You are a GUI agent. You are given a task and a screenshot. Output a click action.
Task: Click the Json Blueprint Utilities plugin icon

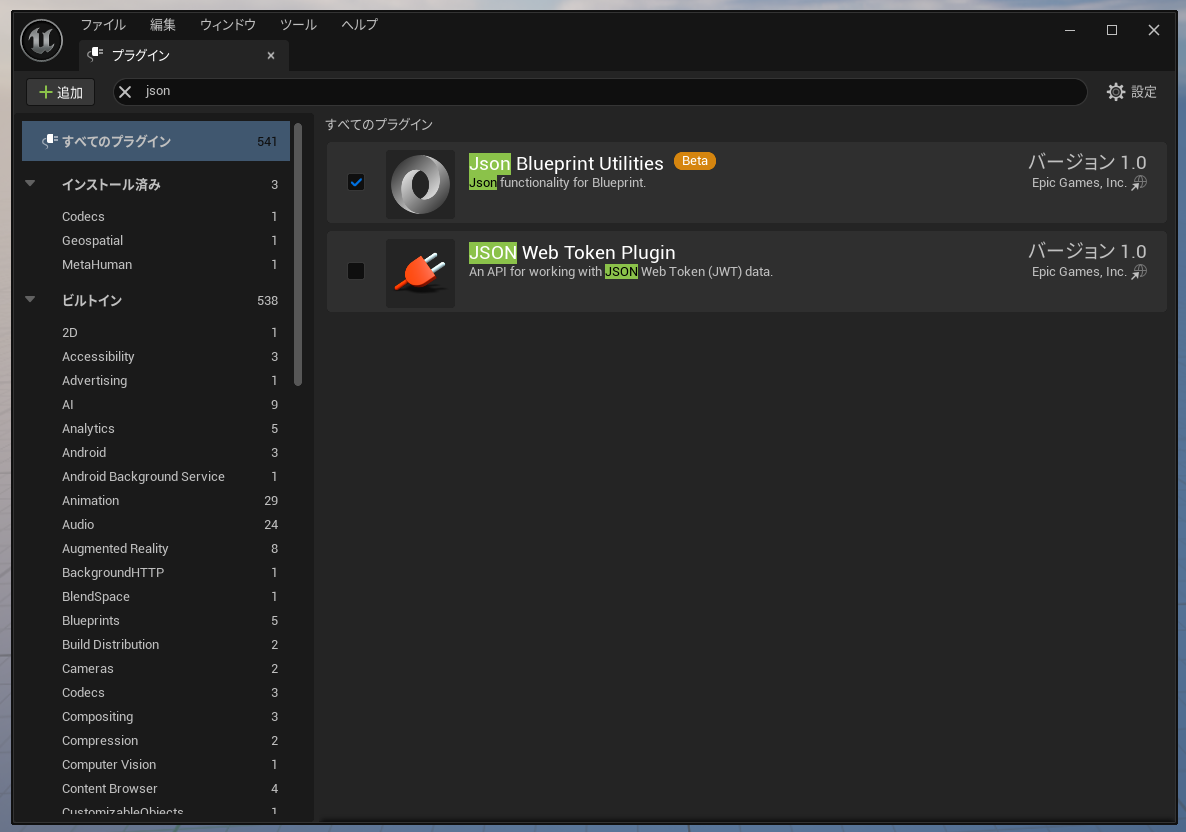[420, 184]
